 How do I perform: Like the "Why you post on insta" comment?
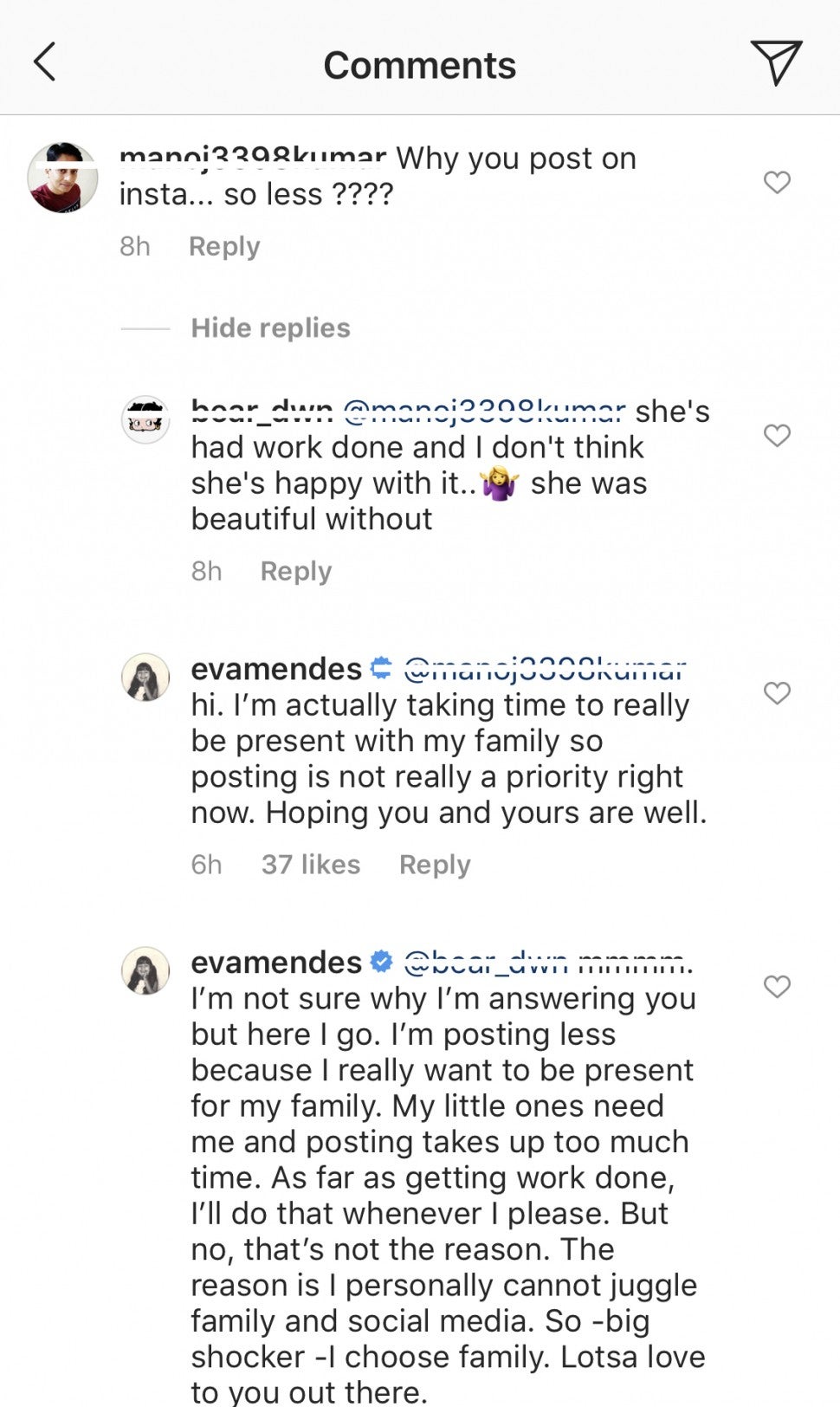pyautogui.click(x=777, y=182)
